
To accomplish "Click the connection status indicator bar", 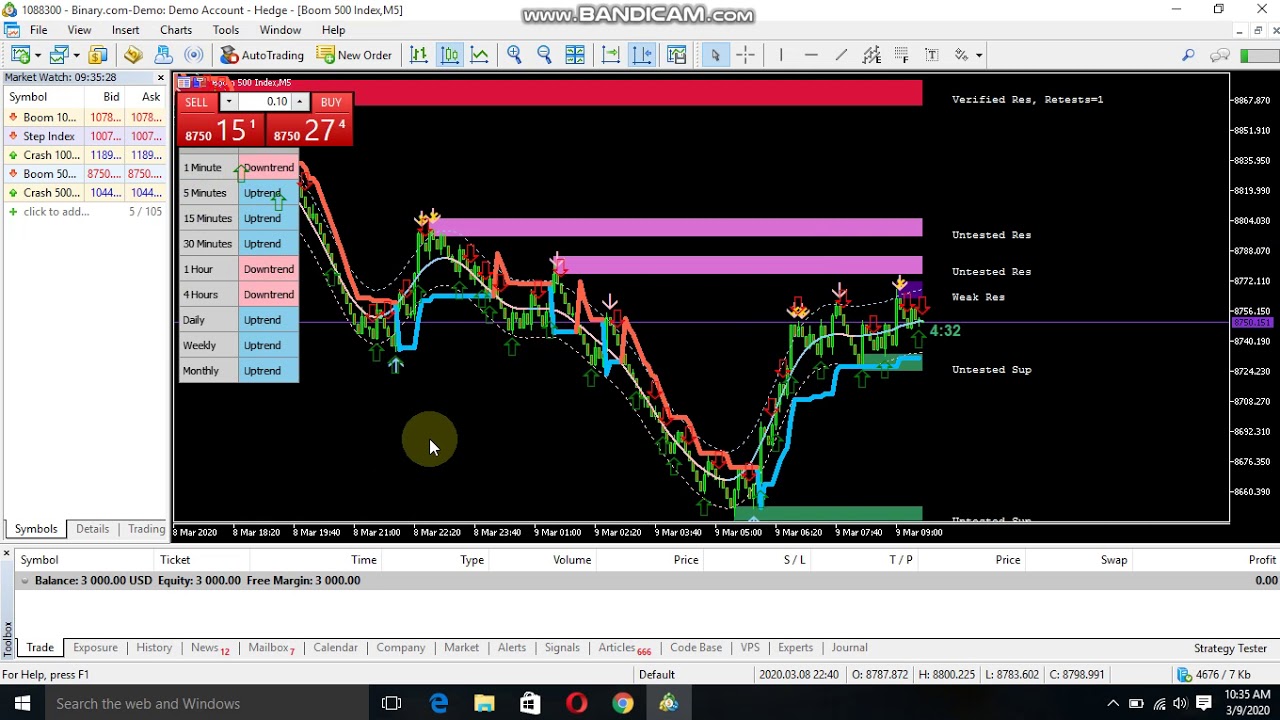I will coord(1258,55).
